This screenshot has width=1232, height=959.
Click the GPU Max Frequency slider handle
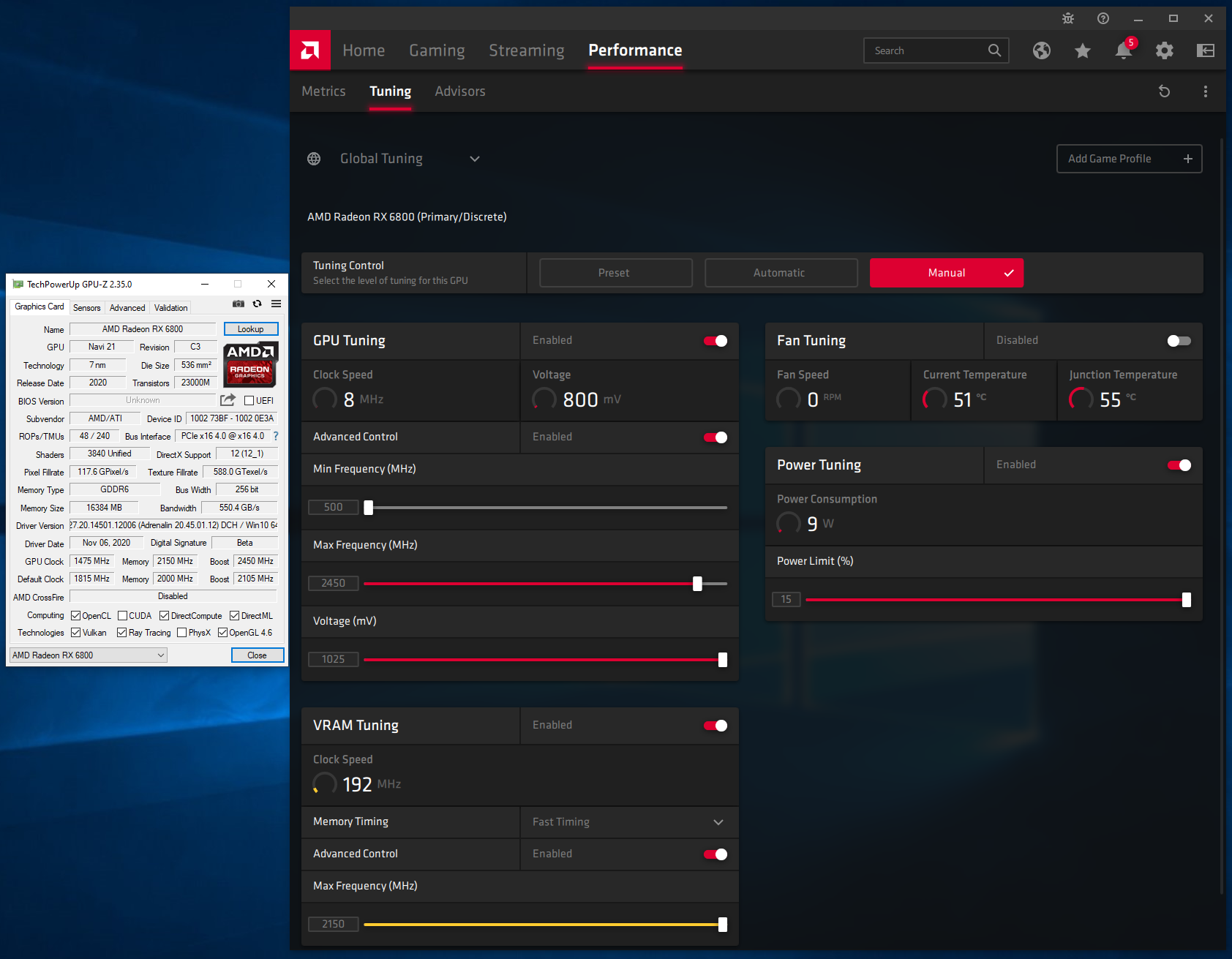click(x=697, y=584)
